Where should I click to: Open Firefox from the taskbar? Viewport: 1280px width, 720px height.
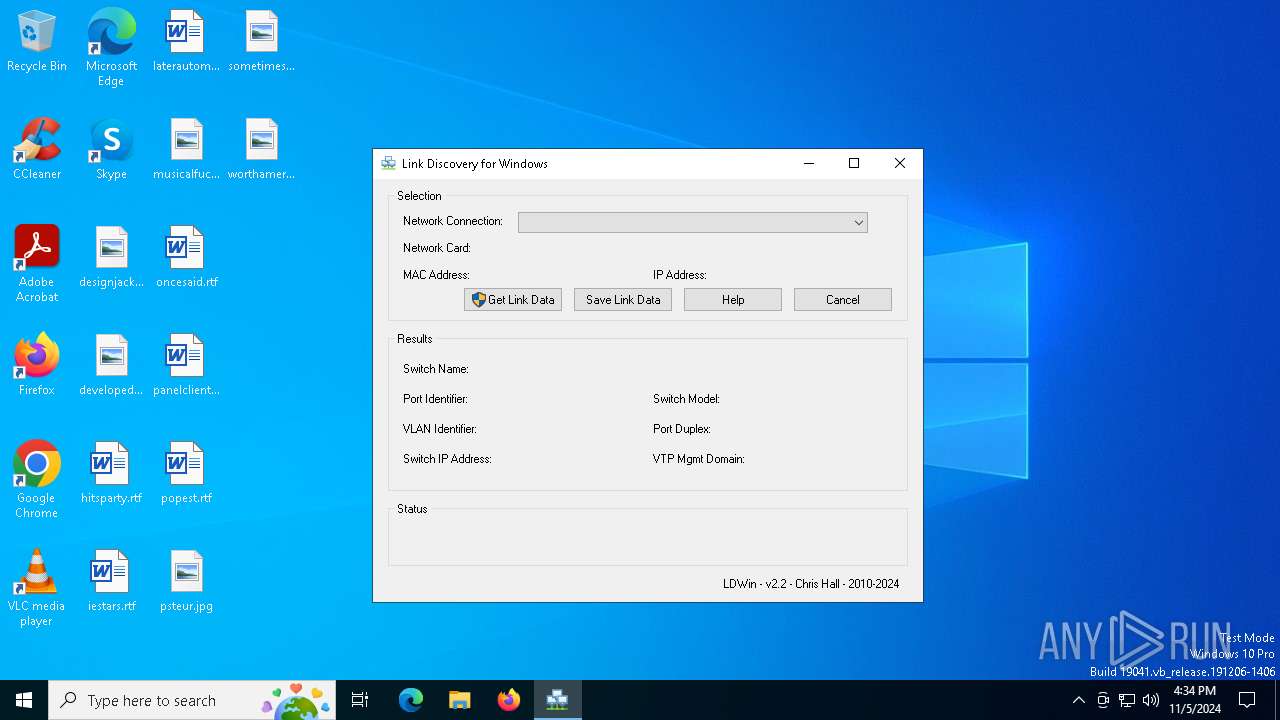(x=508, y=700)
